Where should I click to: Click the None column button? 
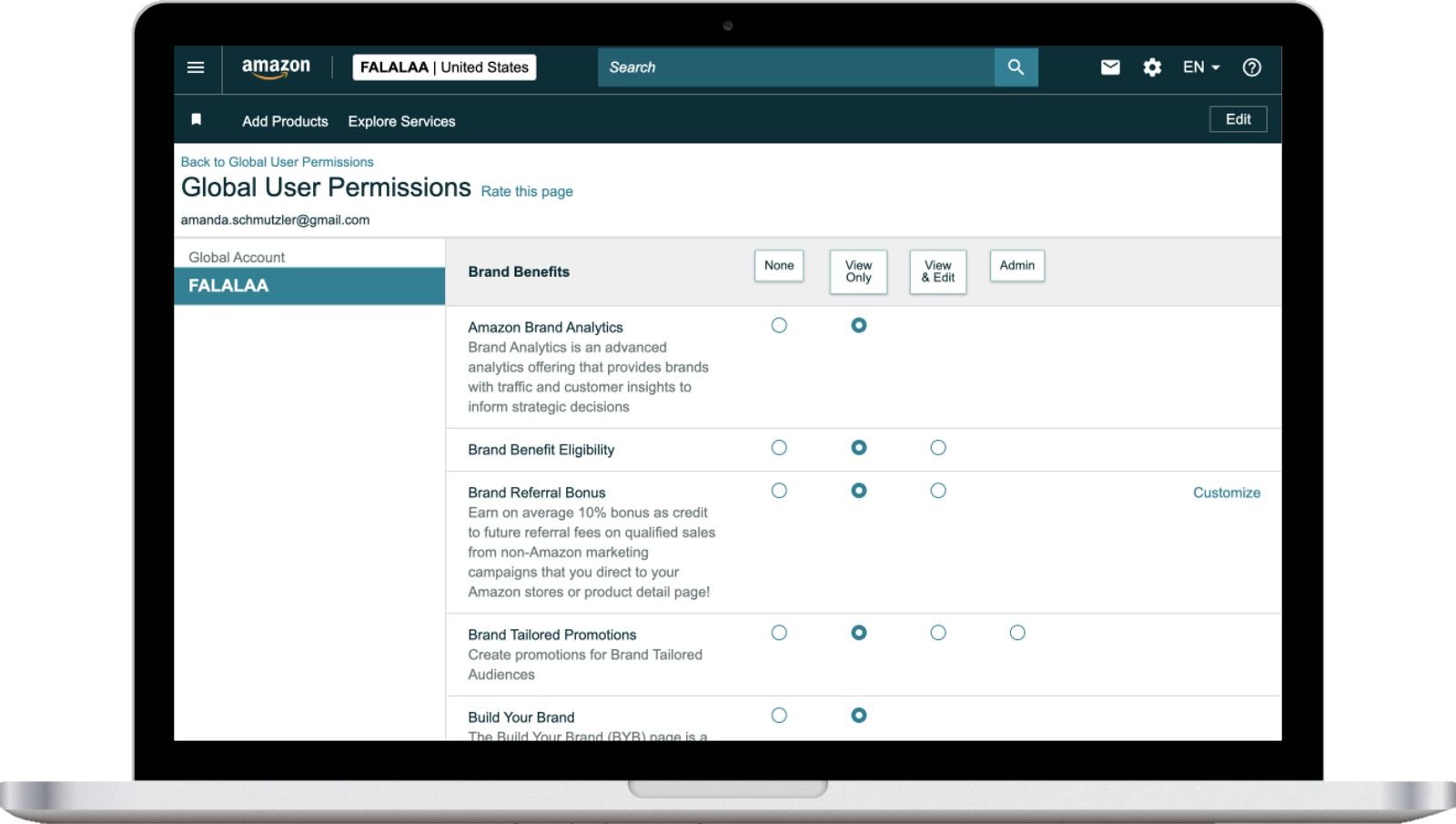coord(779,266)
